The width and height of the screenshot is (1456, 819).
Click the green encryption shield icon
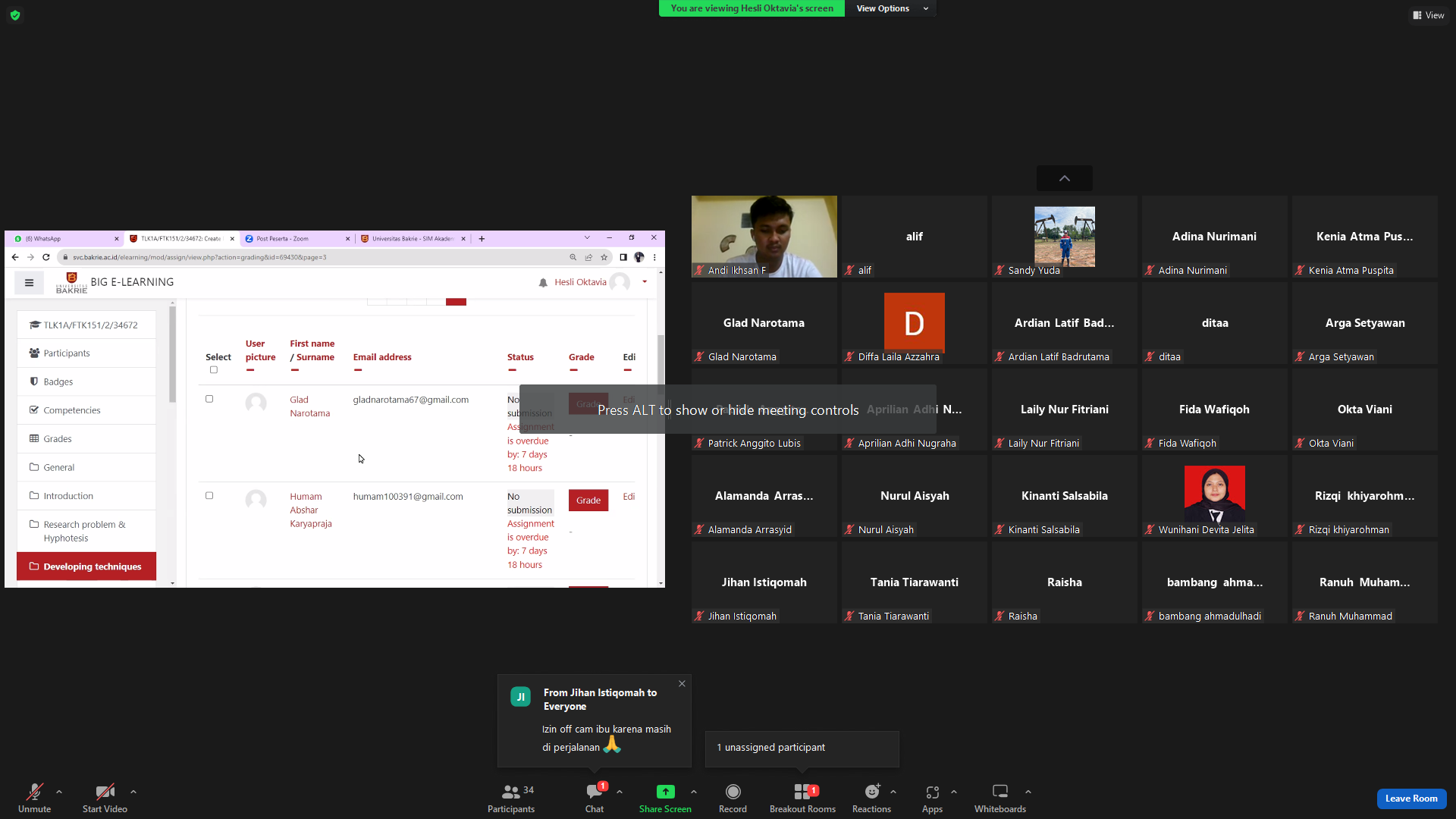pos(15,15)
